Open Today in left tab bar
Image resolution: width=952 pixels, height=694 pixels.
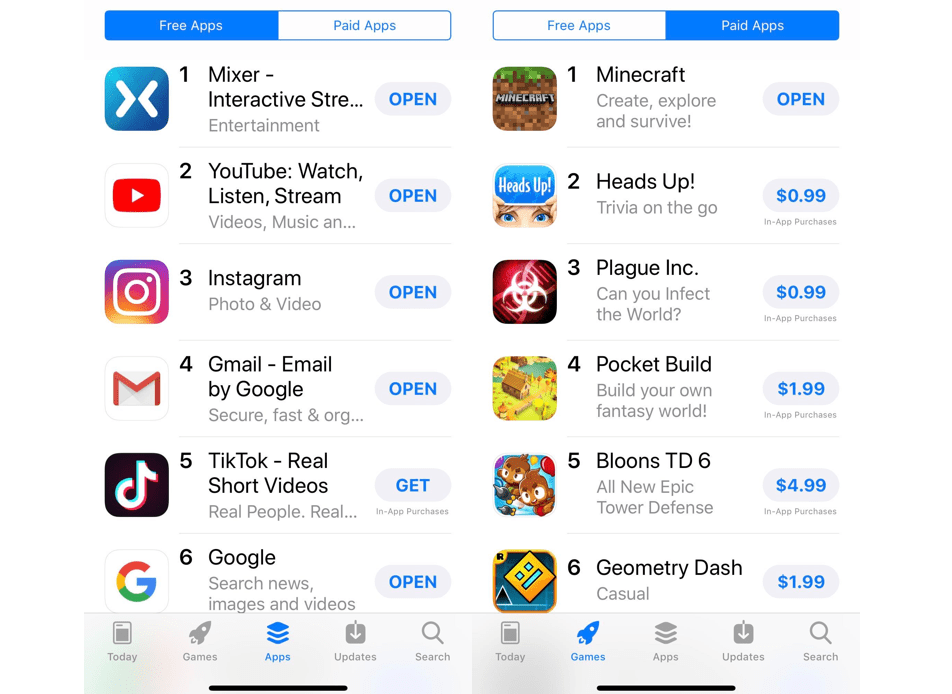[122, 642]
